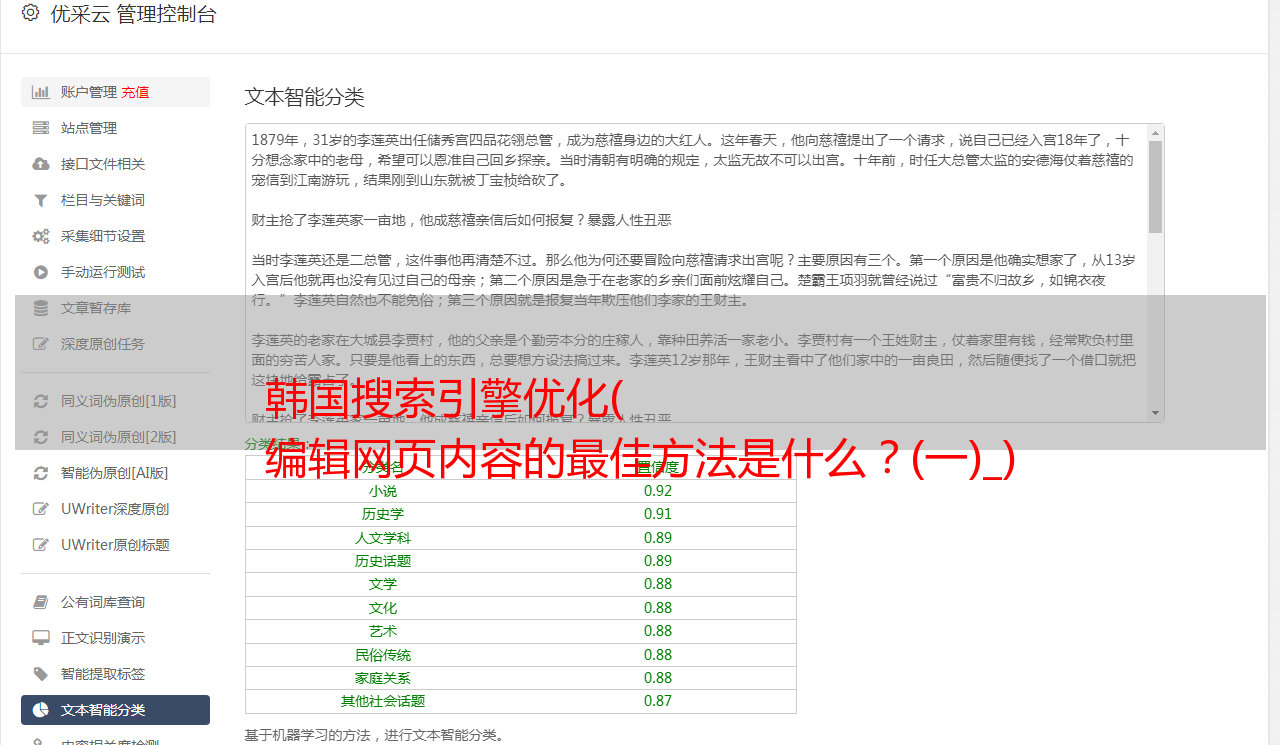Click the gear icon beside 优采云 管理控制台

click(x=31, y=13)
